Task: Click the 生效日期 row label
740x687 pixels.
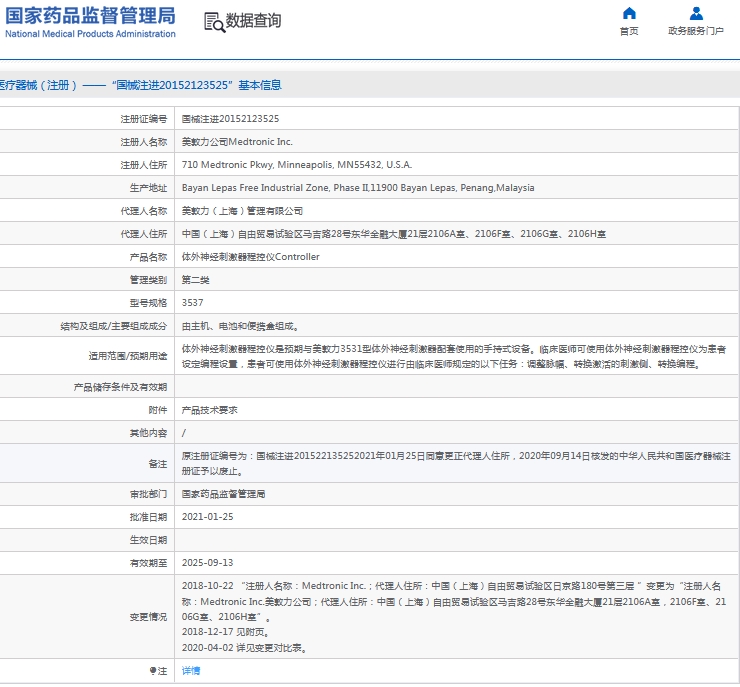Action: point(149,540)
